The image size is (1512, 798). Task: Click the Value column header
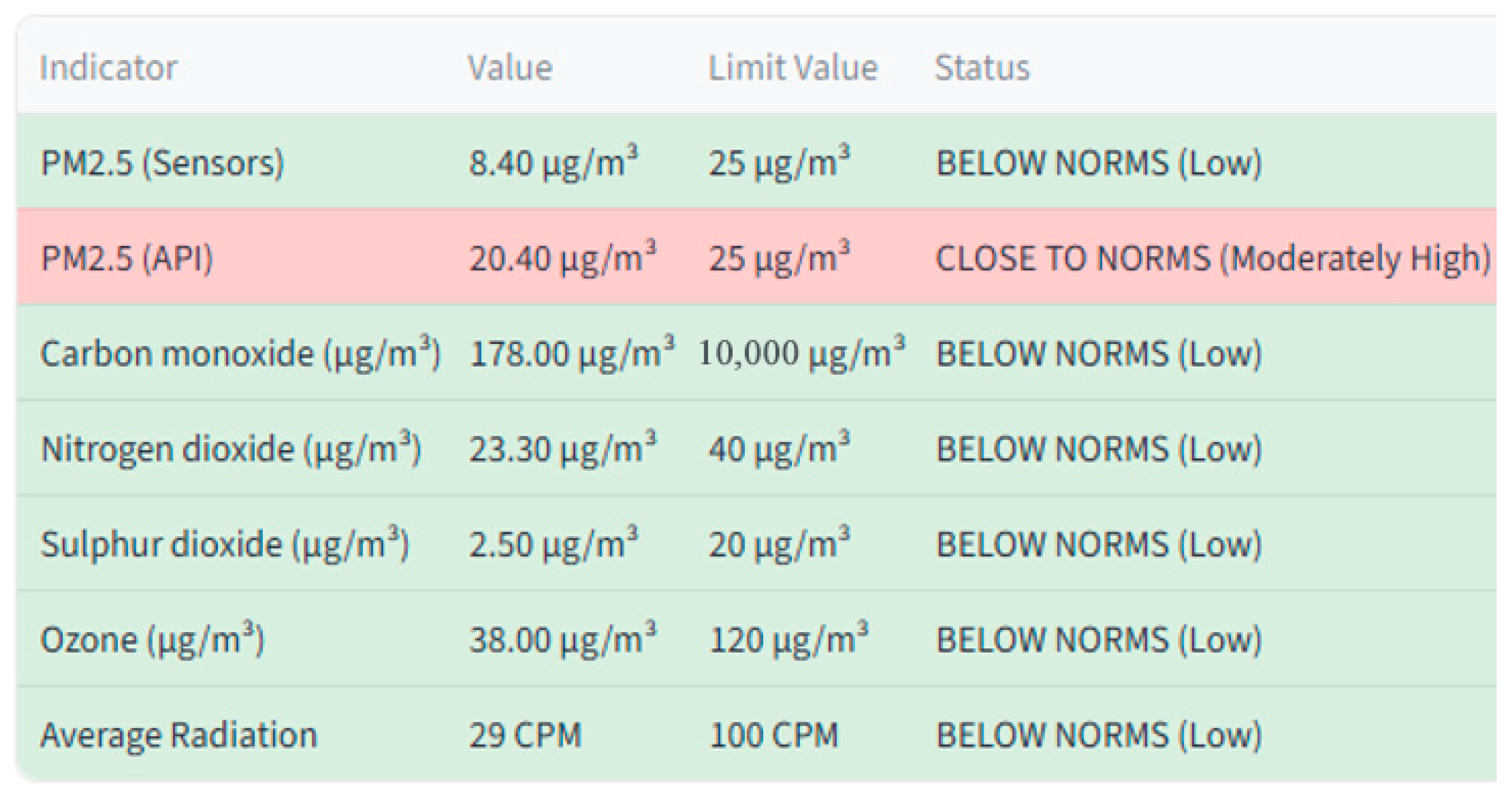point(510,67)
